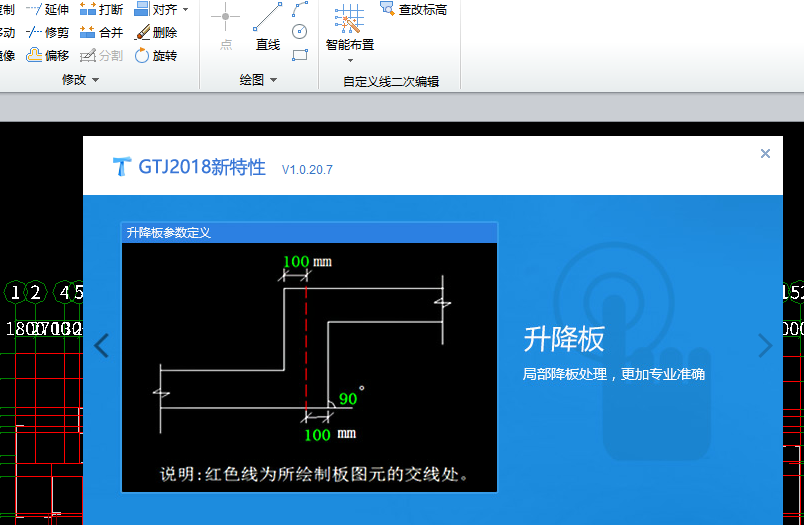Select the 旋转 (rotate) tool
Viewport: 804px width, 525px height.
point(156,55)
